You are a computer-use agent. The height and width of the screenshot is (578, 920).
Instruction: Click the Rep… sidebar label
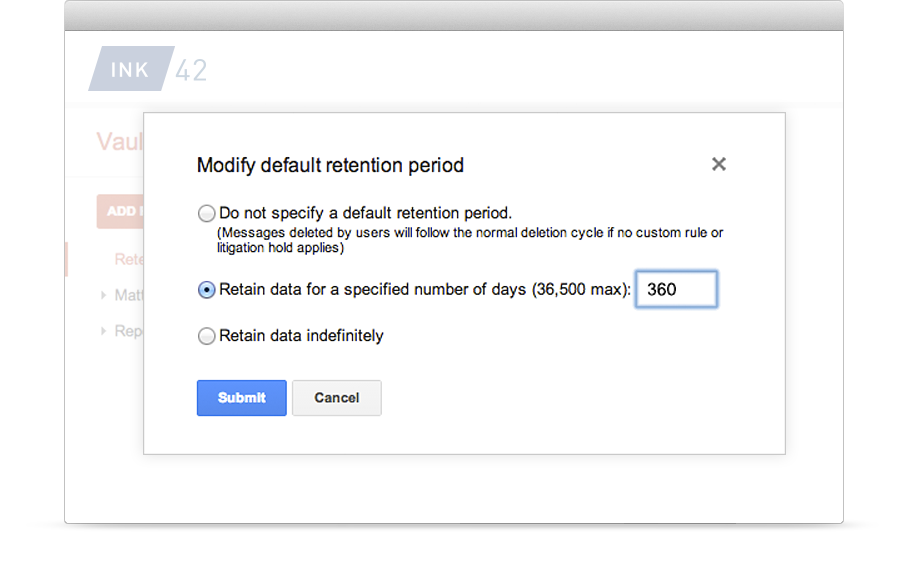click(x=128, y=331)
